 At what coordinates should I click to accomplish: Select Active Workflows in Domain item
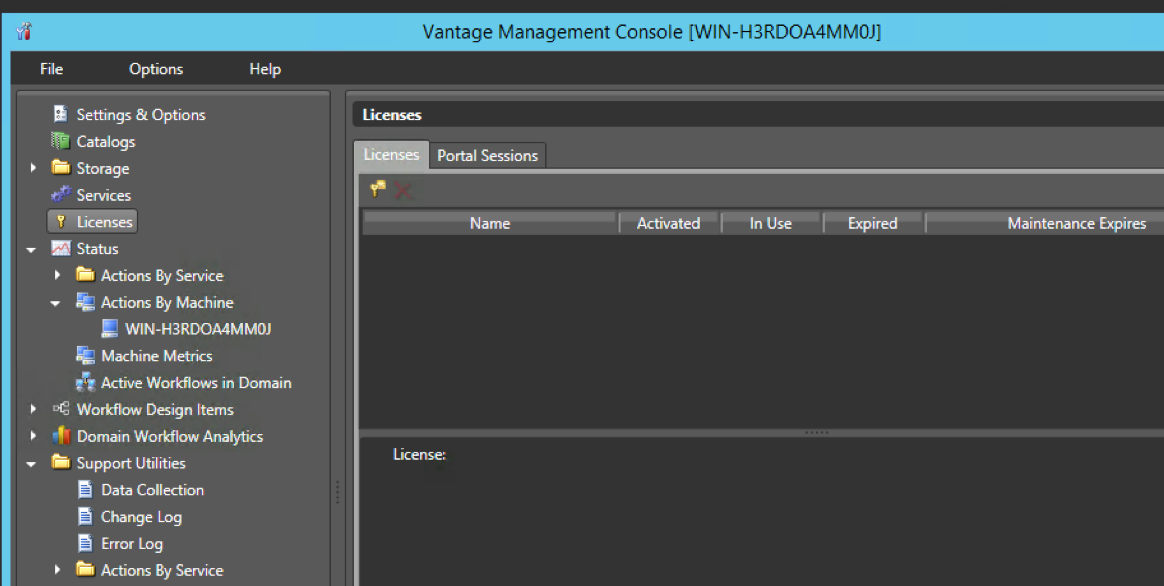[196, 382]
